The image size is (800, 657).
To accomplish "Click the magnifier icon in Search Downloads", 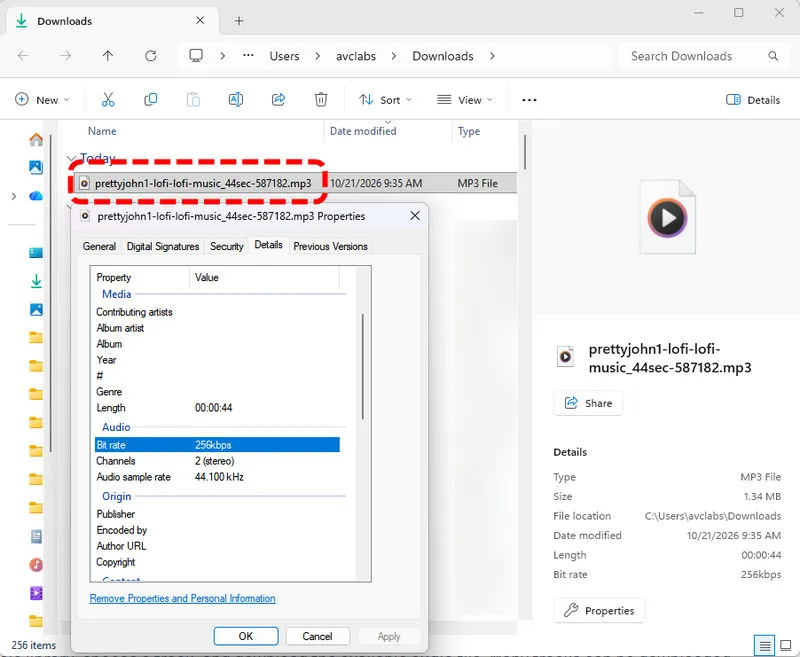I will (x=773, y=56).
